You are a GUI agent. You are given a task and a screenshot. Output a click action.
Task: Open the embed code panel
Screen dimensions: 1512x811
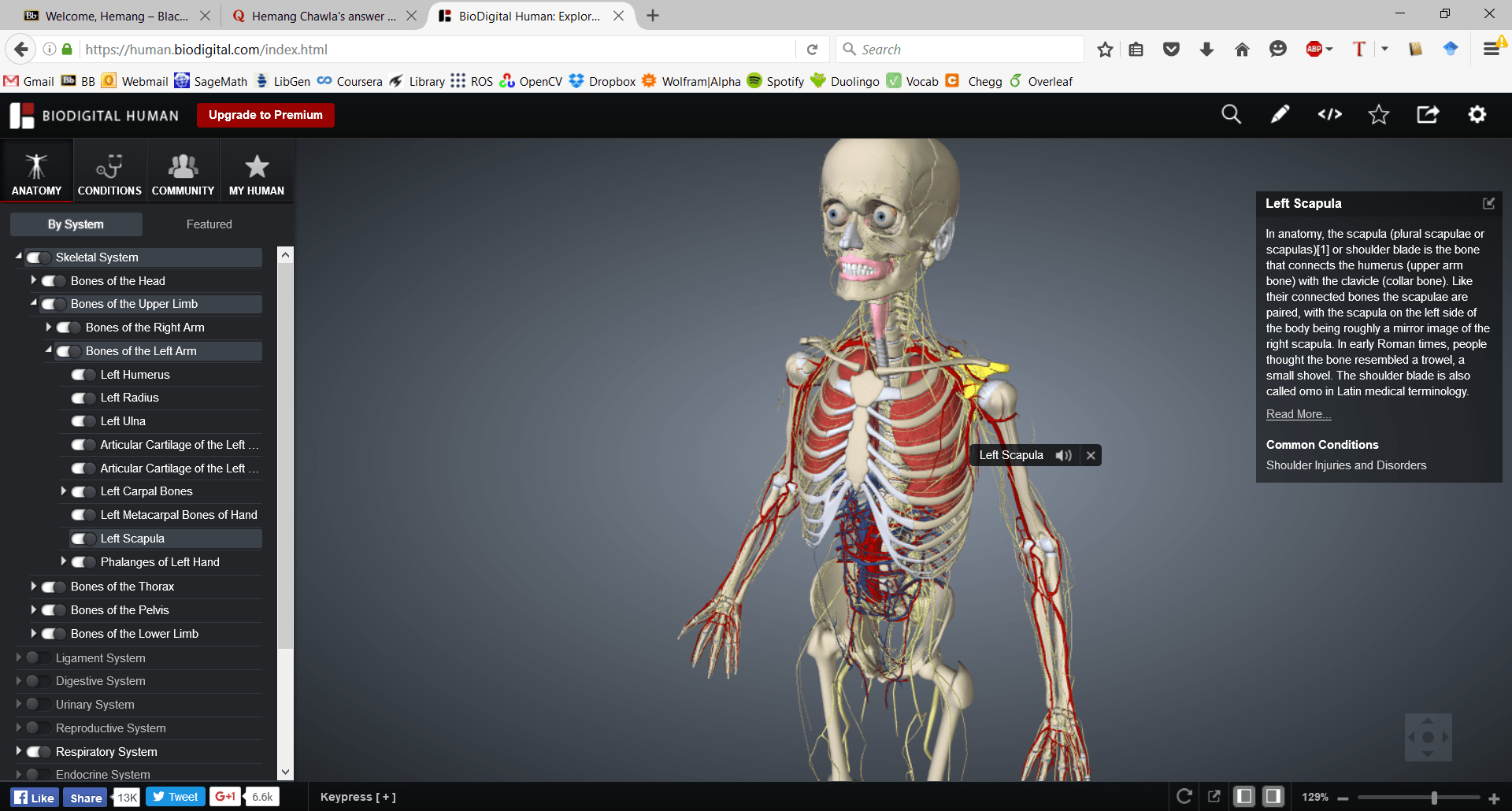1329,114
